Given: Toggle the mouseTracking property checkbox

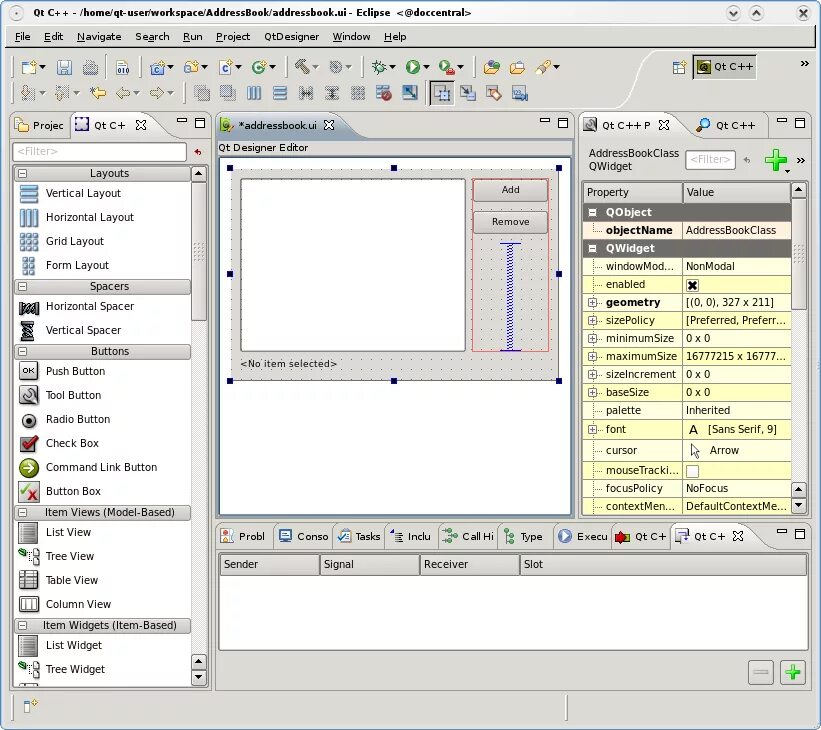Looking at the screenshot, I should pyautogui.click(x=692, y=471).
